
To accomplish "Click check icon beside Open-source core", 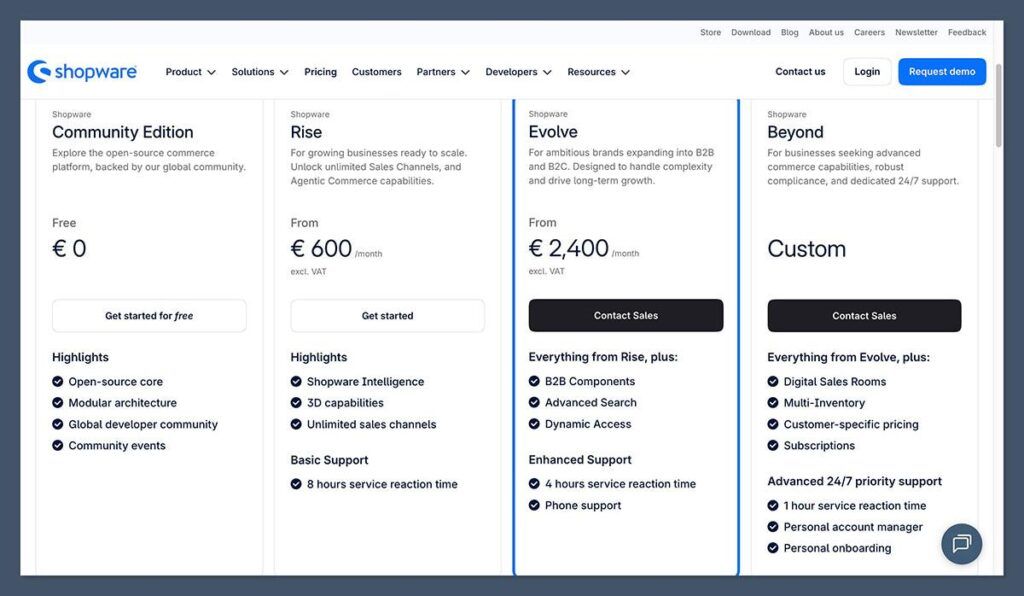I will 57,381.
